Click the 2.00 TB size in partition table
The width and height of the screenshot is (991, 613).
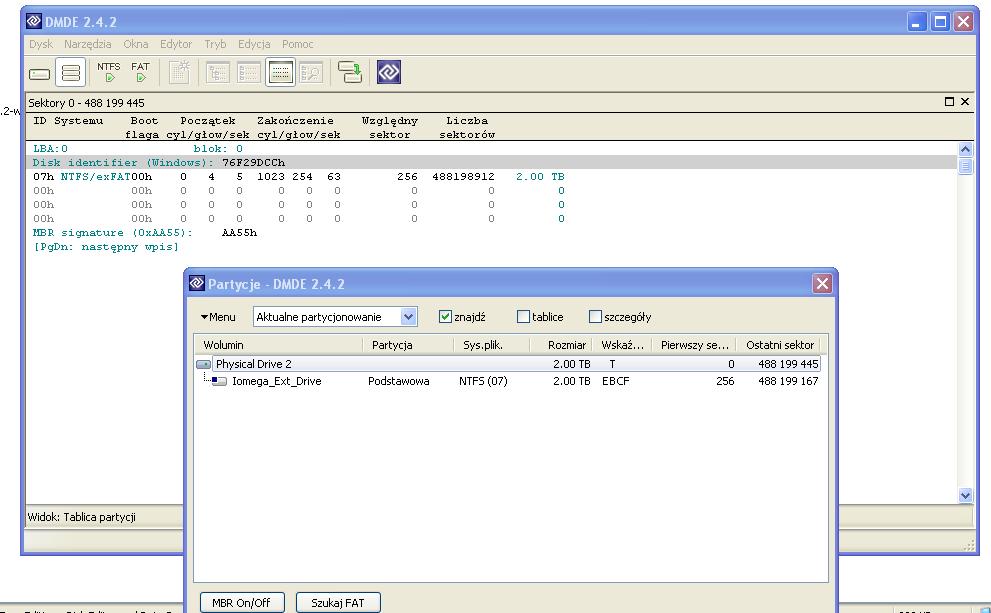540,176
